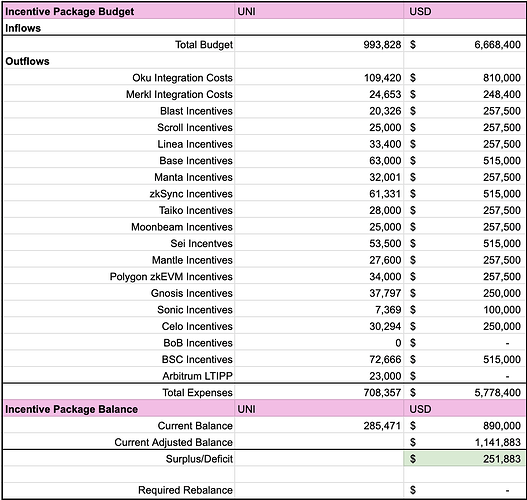This screenshot has height=500, width=527.
Task: Click the Manta UNI value 32,001
Action: point(385,177)
